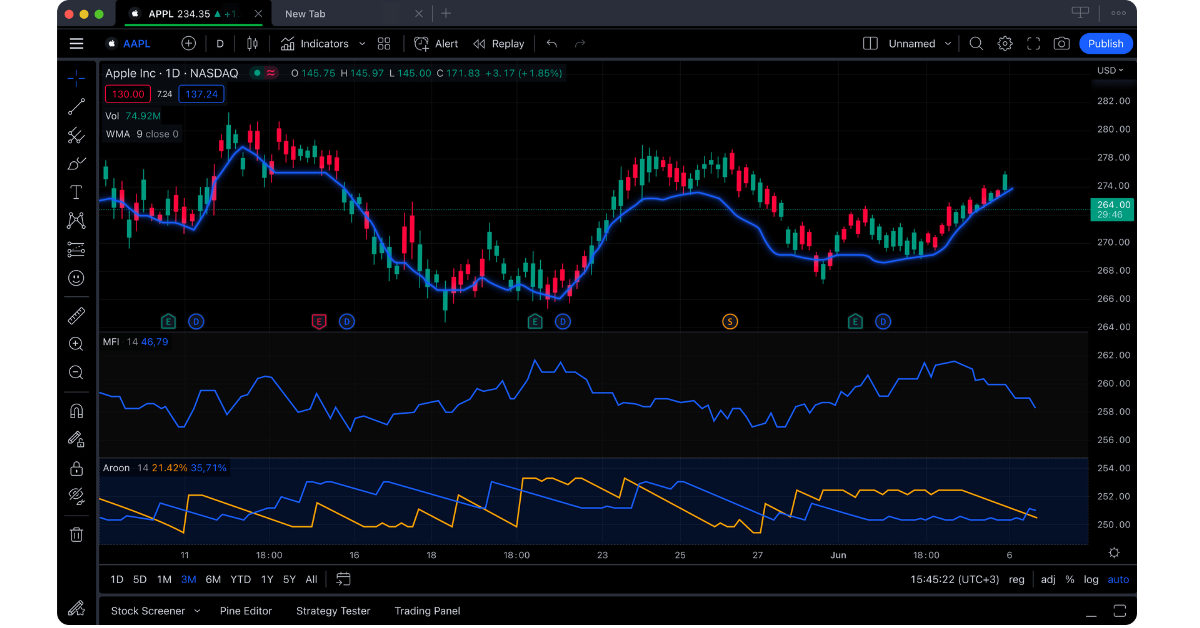Open the Strategy Tester tab

[333, 611]
